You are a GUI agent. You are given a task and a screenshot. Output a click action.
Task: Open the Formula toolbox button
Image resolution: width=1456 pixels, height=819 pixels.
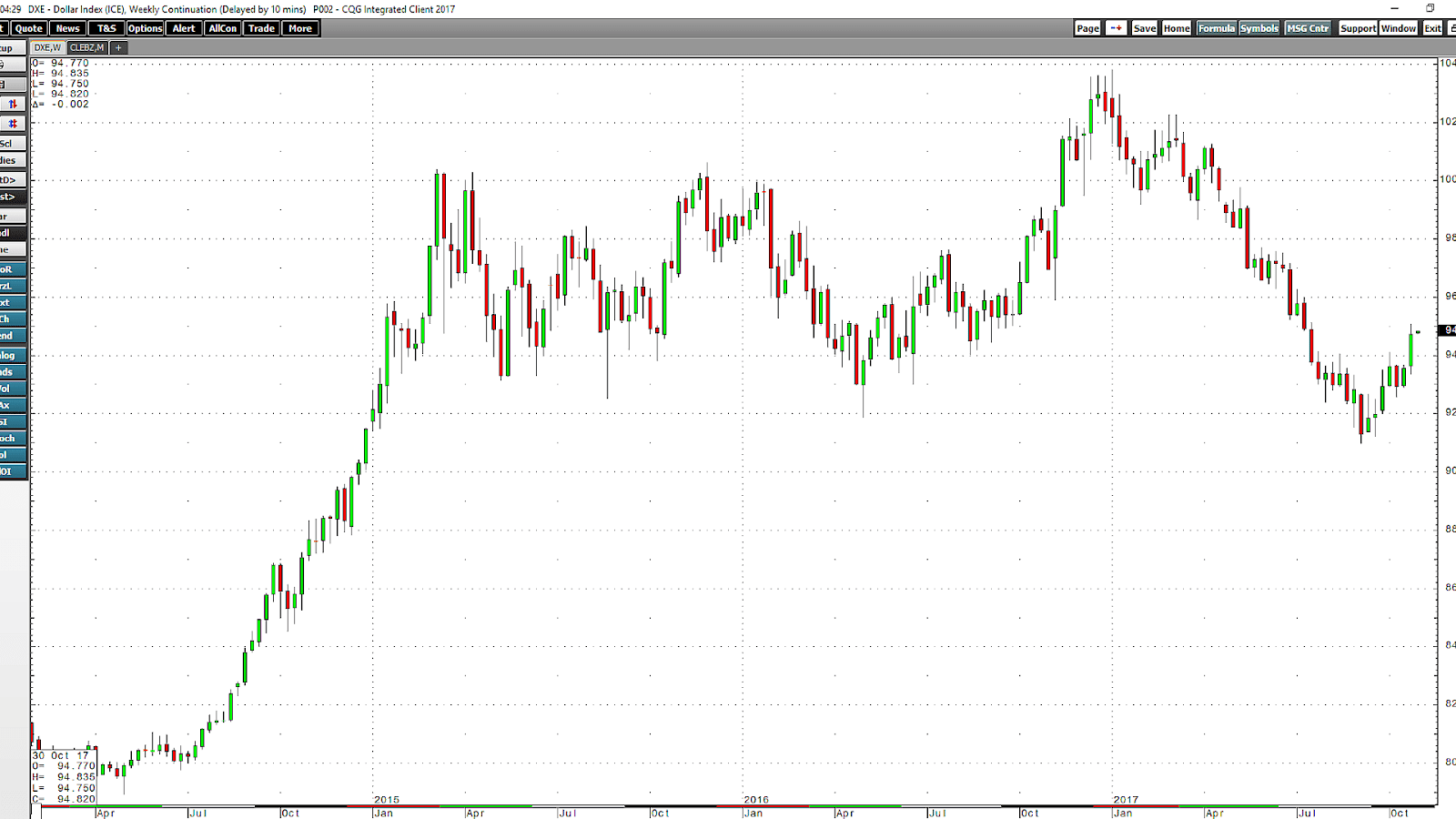[1217, 28]
